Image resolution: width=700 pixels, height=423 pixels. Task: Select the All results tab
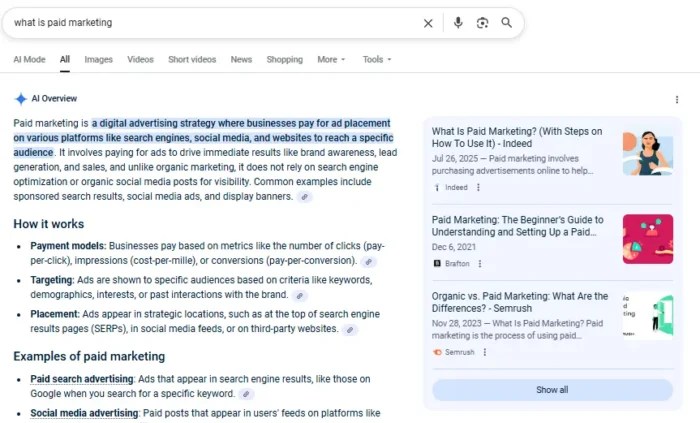click(65, 59)
